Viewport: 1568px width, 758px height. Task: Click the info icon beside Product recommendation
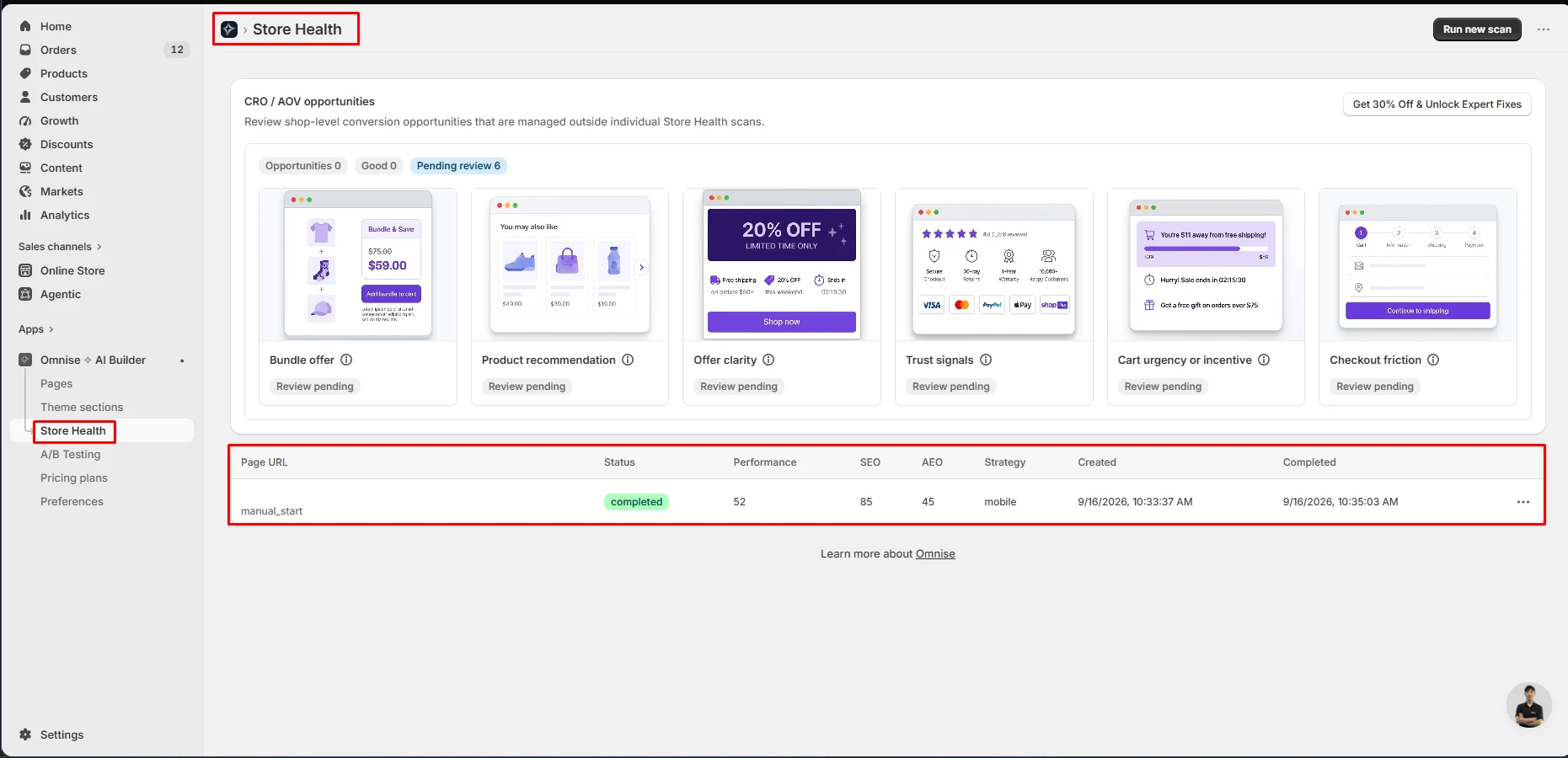[628, 360]
